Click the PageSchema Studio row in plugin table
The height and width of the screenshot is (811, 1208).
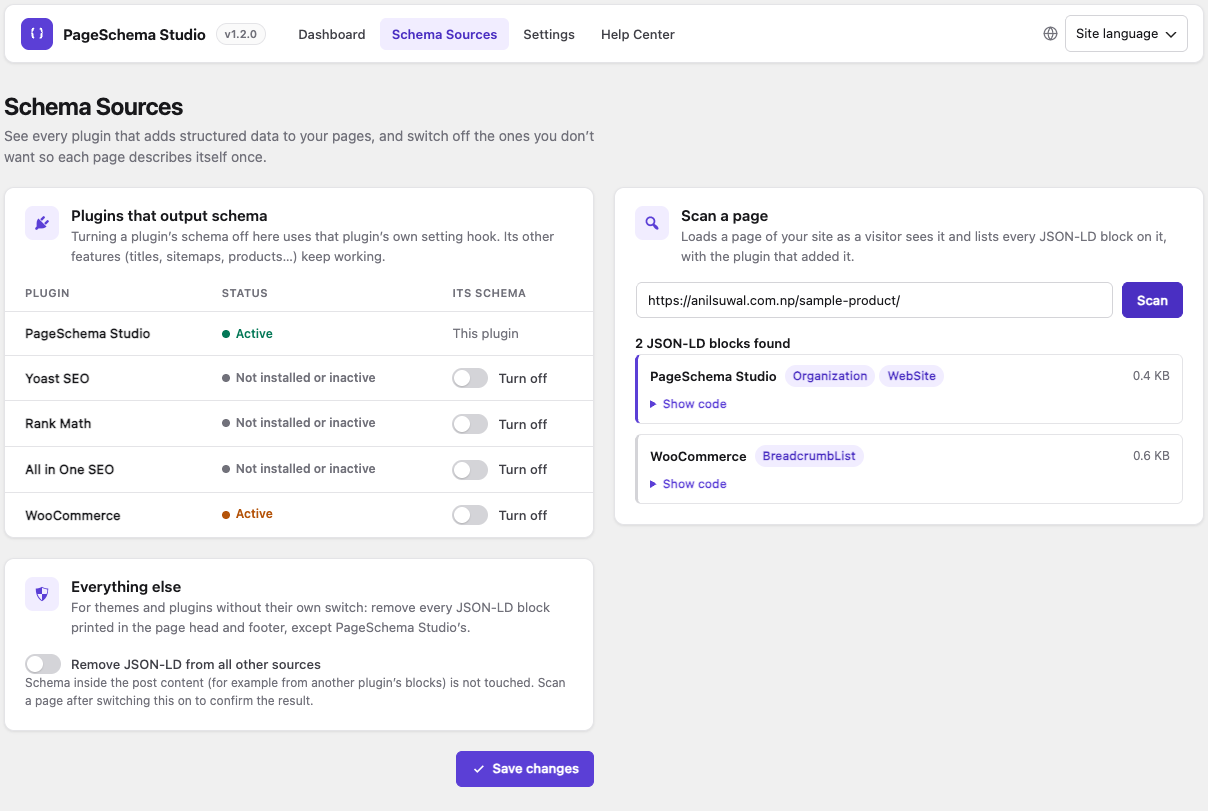tap(299, 333)
